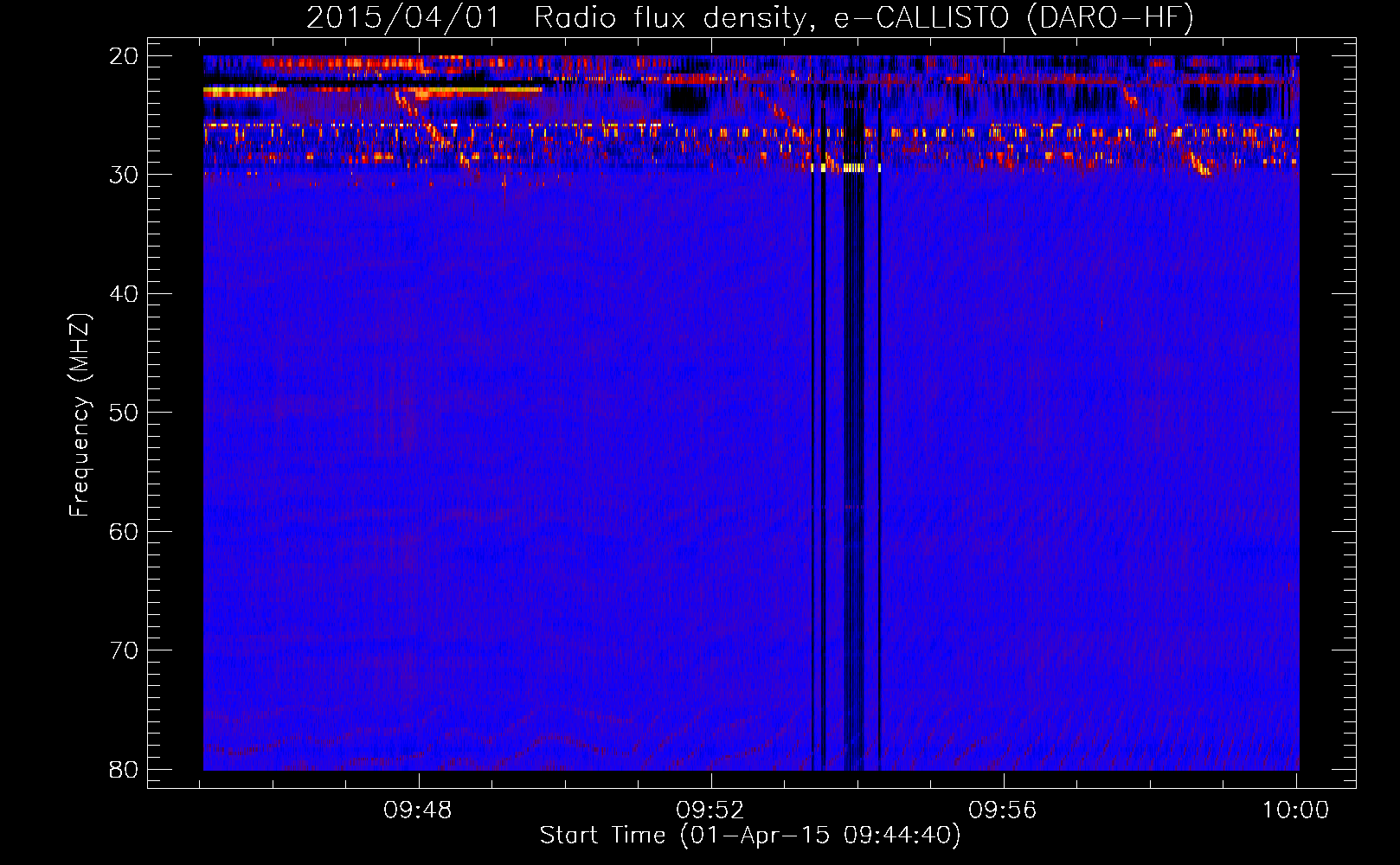Click the 'Start Time (01-Apr-15 09:44:40)' axis label
The width and height of the screenshot is (1400, 865).
(750, 836)
